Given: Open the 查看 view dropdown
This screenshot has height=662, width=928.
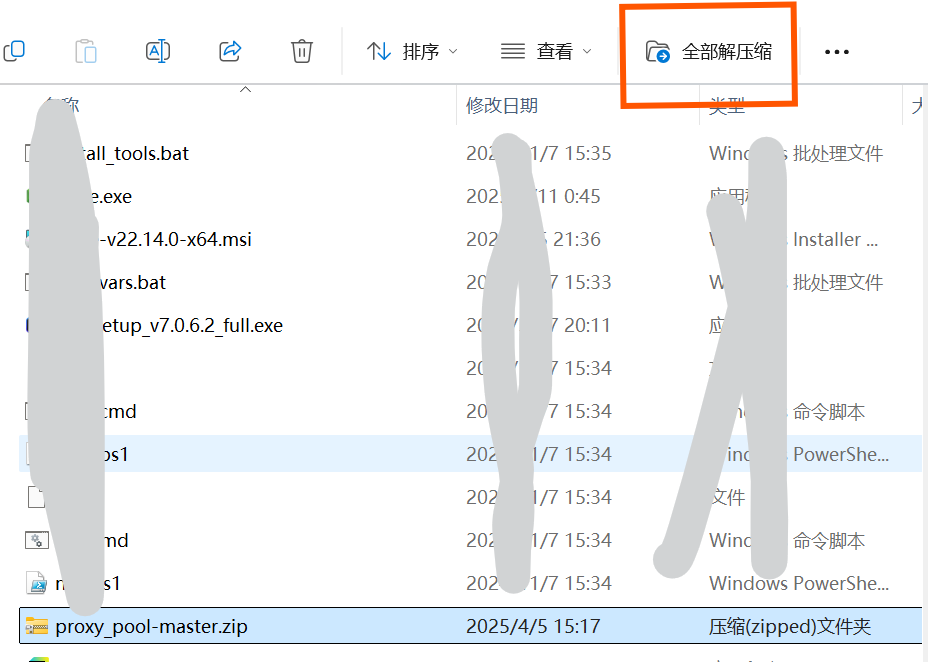Looking at the screenshot, I should pos(546,51).
